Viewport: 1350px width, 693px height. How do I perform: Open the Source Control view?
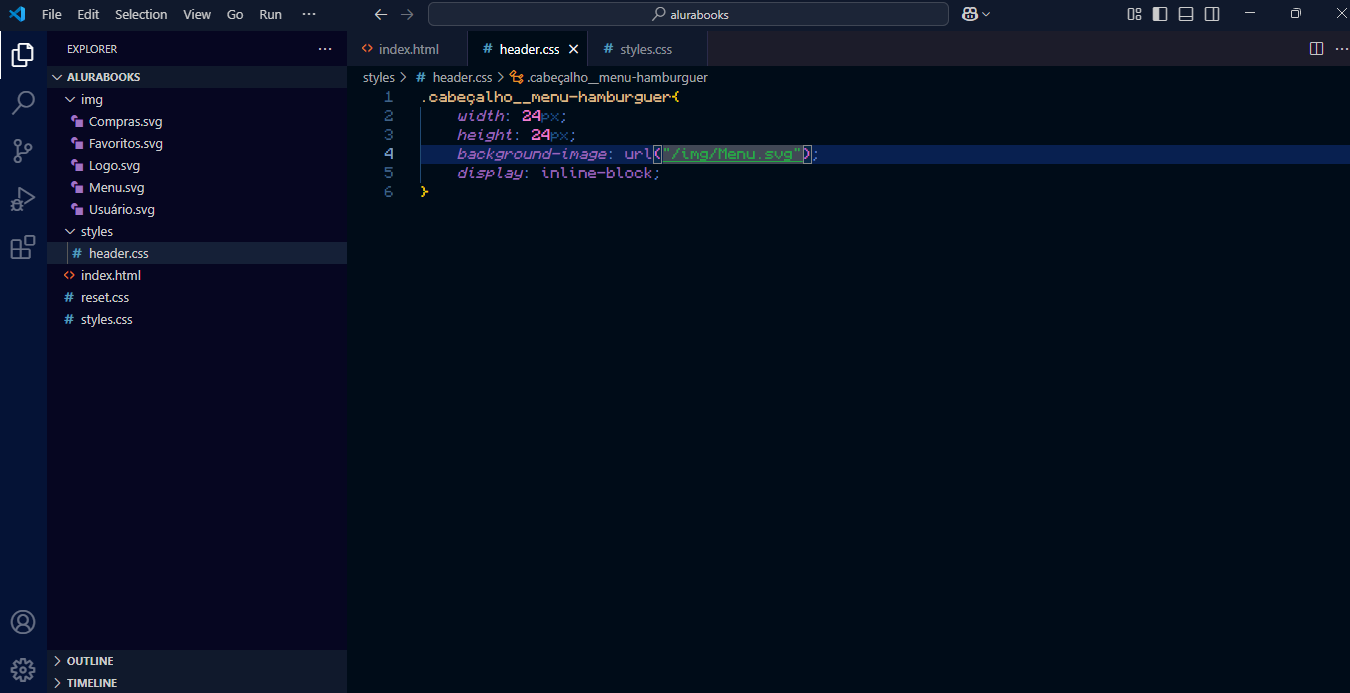click(x=23, y=150)
